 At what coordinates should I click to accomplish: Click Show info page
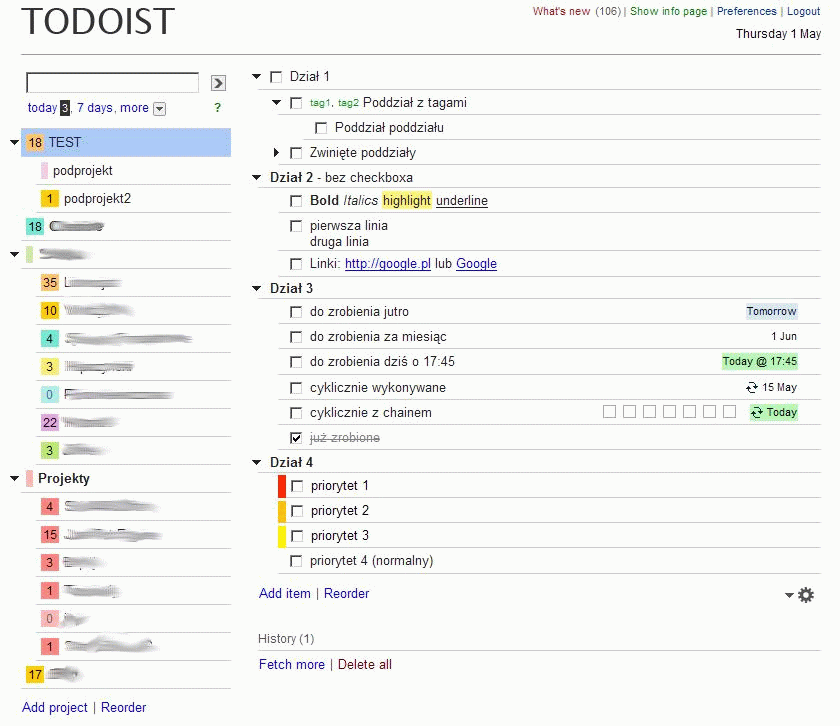[x=668, y=11]
